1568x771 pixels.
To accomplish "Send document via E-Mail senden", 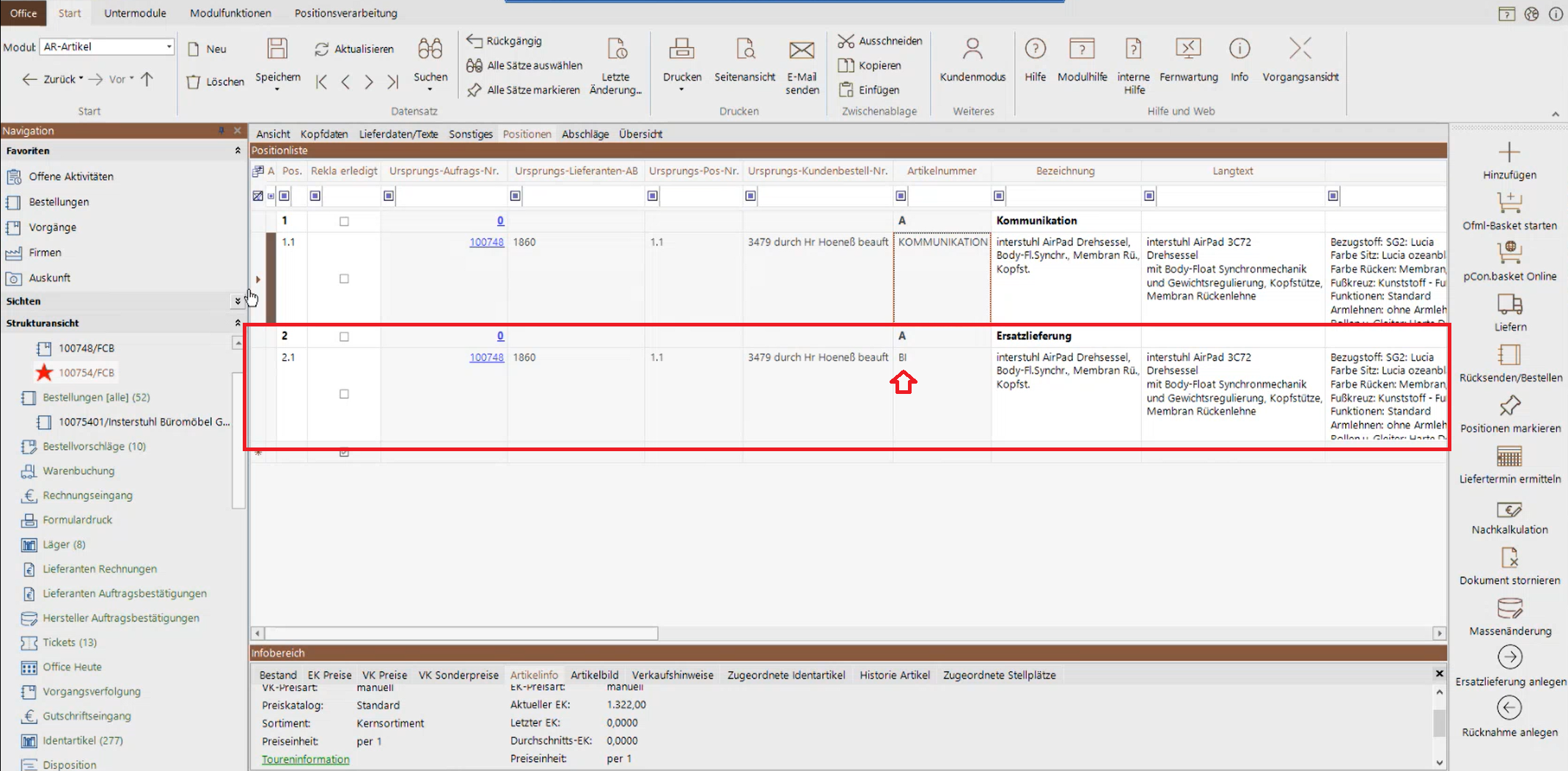I will tap(801, 50).
